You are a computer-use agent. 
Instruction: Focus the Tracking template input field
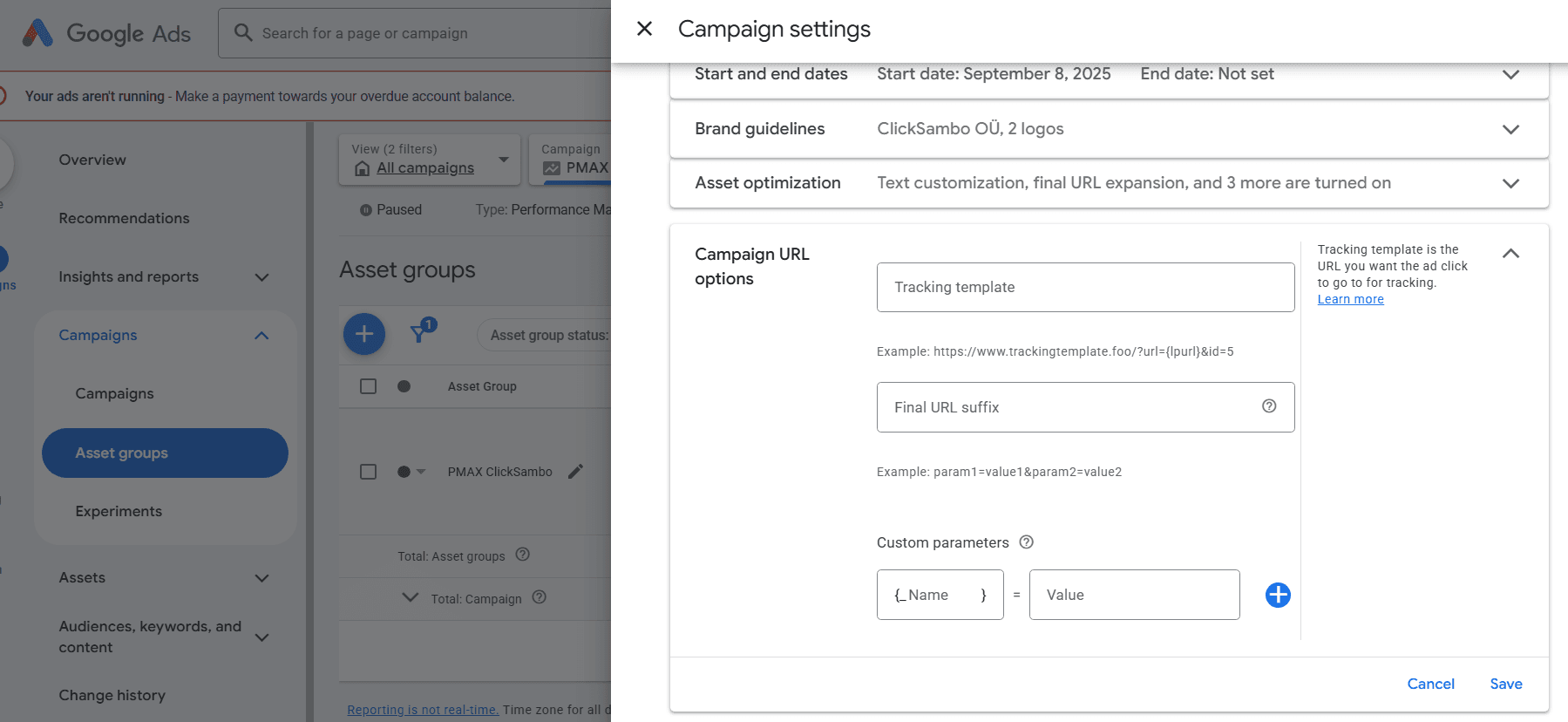[1085, 287]
